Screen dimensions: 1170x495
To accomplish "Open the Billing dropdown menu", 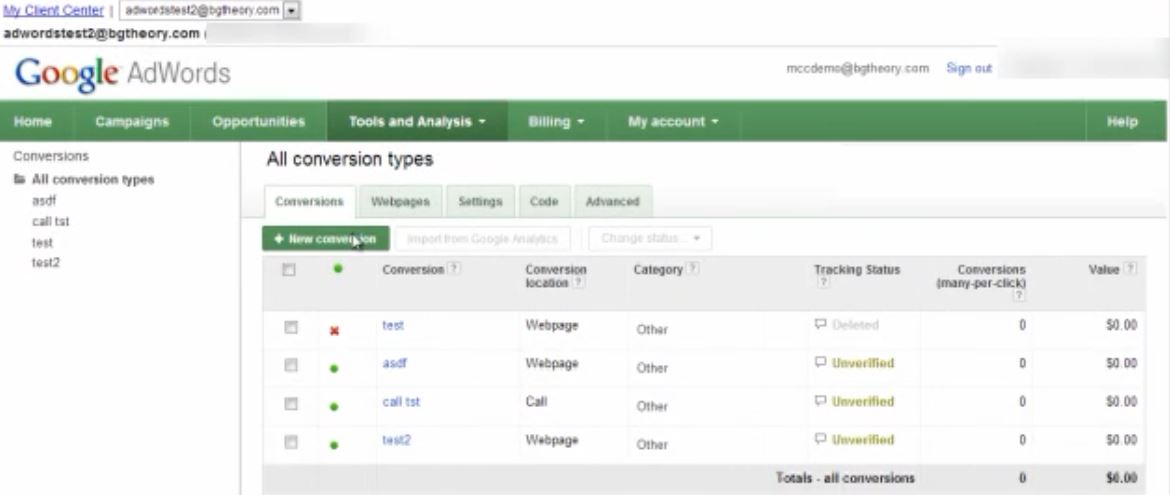I will click(x=557, y=122).
